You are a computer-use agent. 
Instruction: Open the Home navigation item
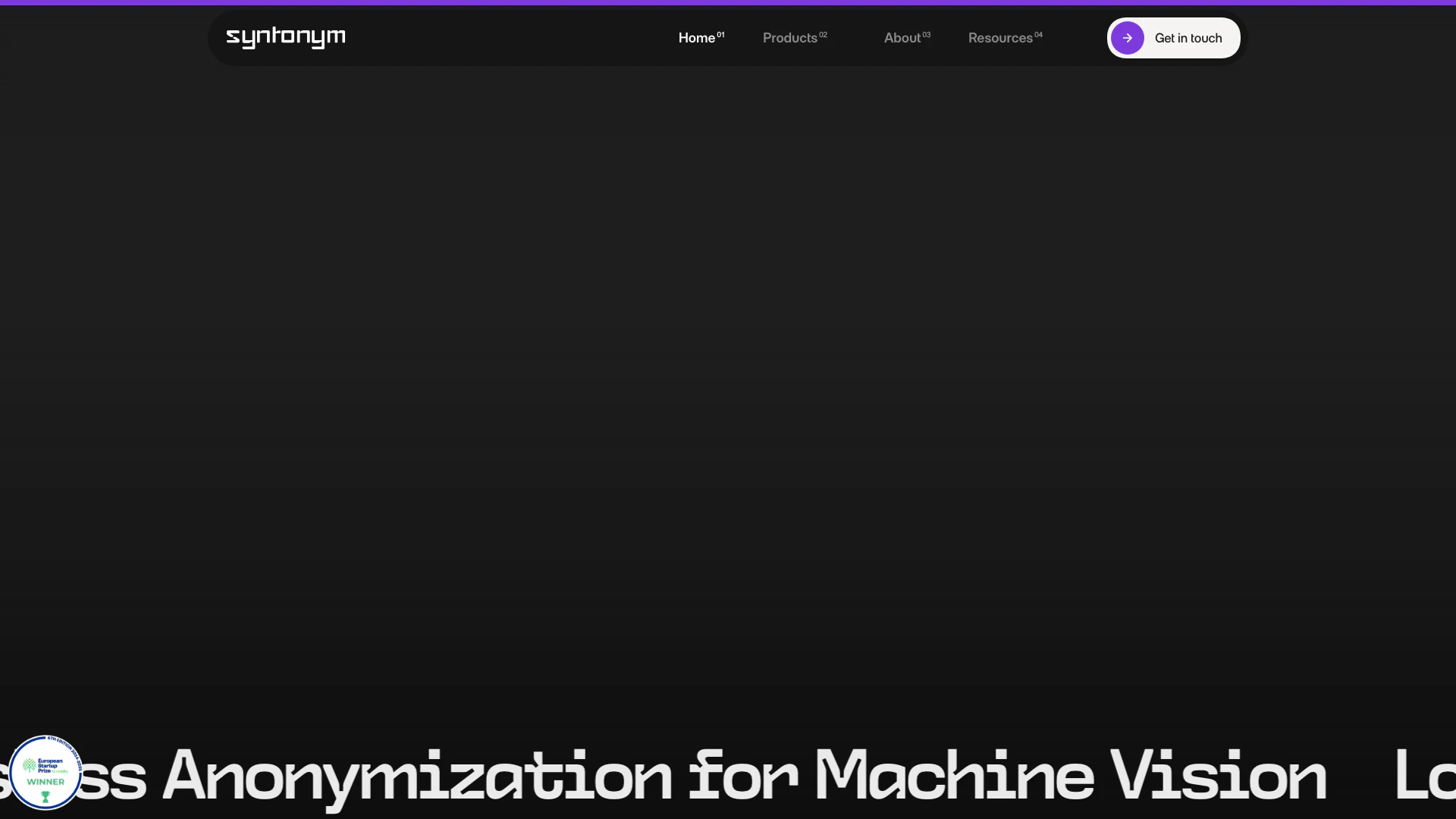click(696, 38)
